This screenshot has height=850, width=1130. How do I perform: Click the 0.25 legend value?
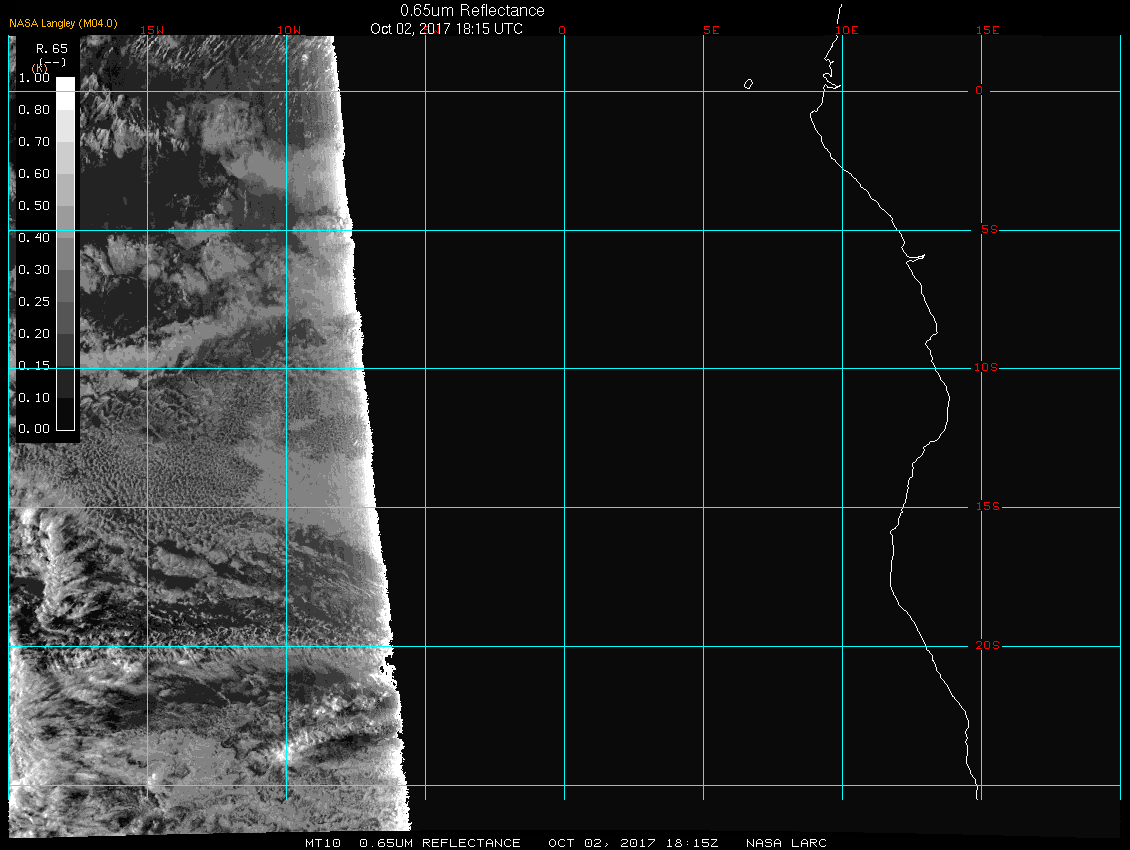(x=34, y=301)
